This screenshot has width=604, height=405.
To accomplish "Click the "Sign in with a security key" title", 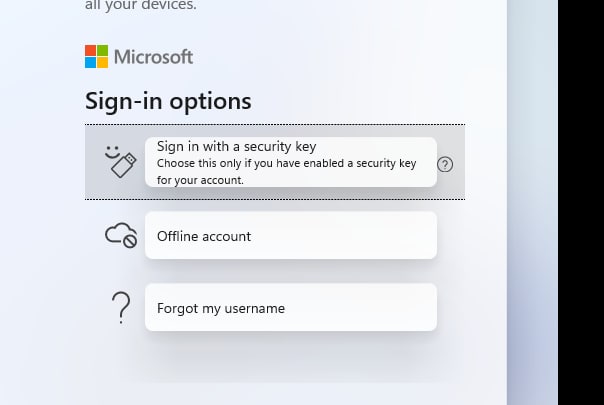I will point(237,146).
